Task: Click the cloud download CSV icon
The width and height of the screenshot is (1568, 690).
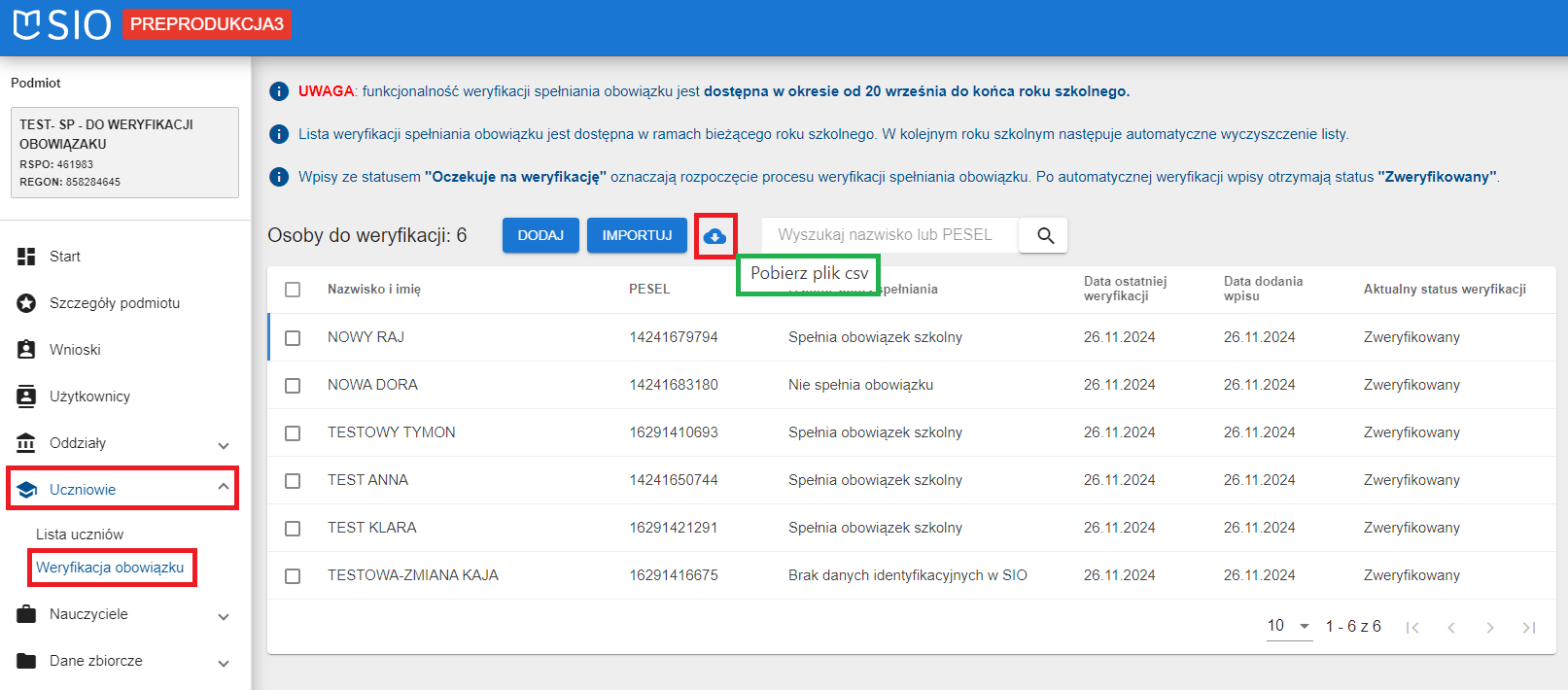Action: pyautogui.click(x=714, y=236)
